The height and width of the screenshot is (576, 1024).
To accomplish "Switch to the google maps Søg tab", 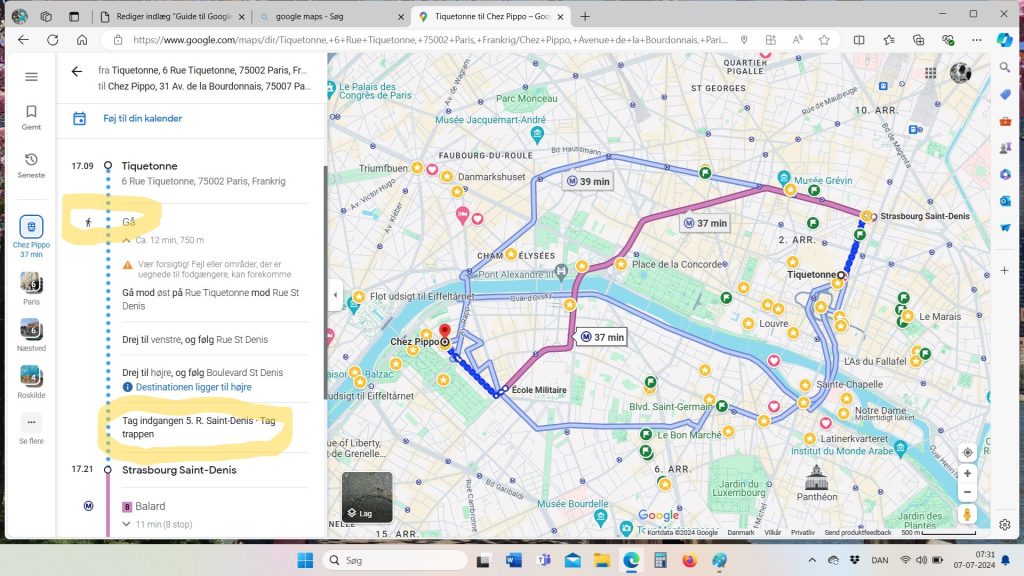I will pos(330,17).
